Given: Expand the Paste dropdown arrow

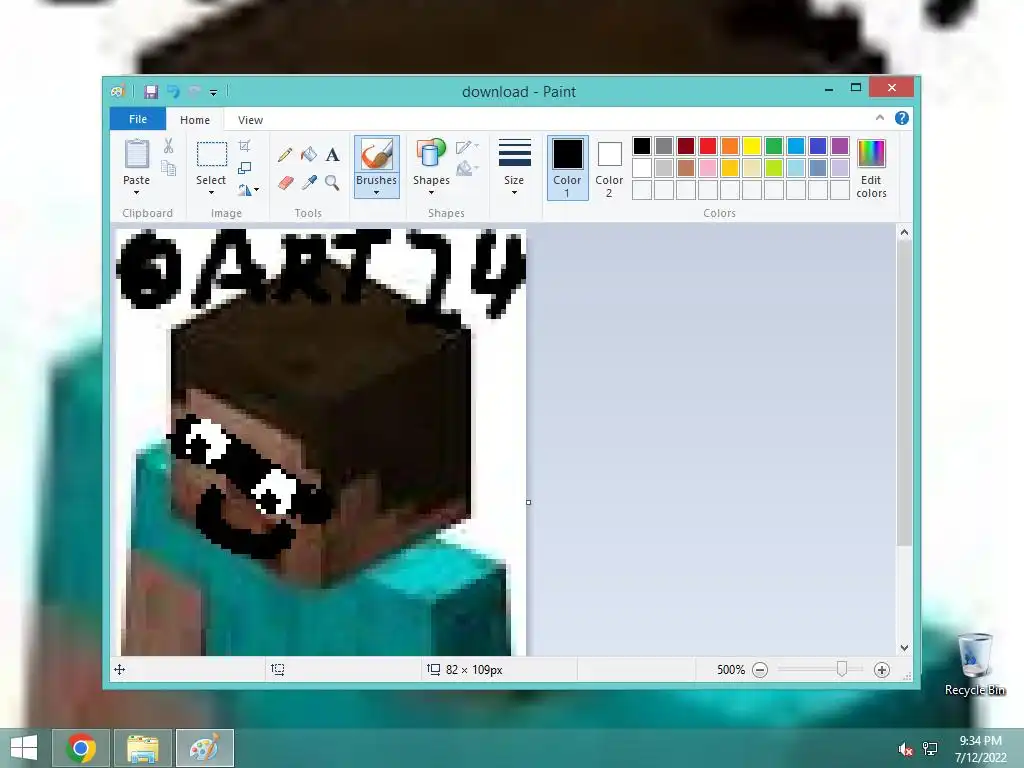Looking at the screenshot, I should pyautogui.click(x=136, y=193).
